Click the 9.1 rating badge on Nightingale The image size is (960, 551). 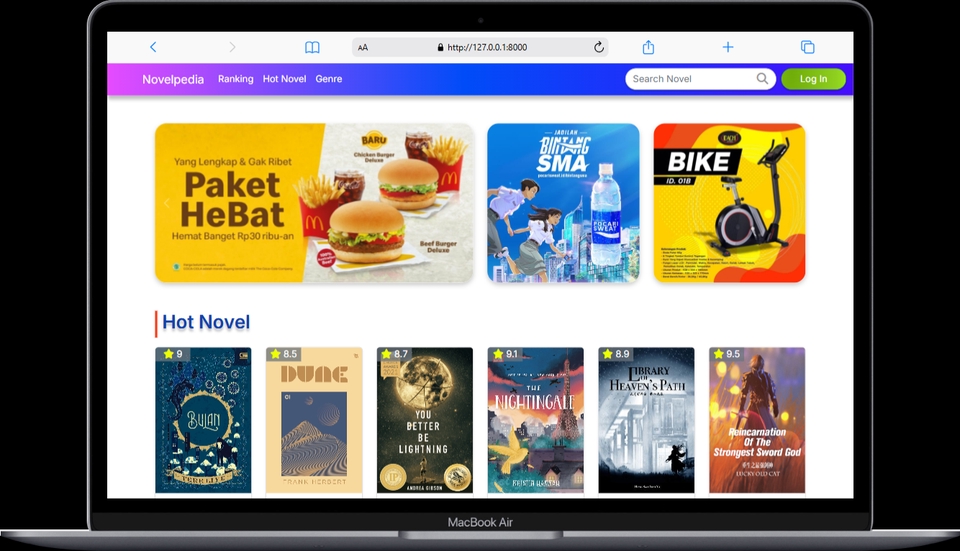(505, 354)
